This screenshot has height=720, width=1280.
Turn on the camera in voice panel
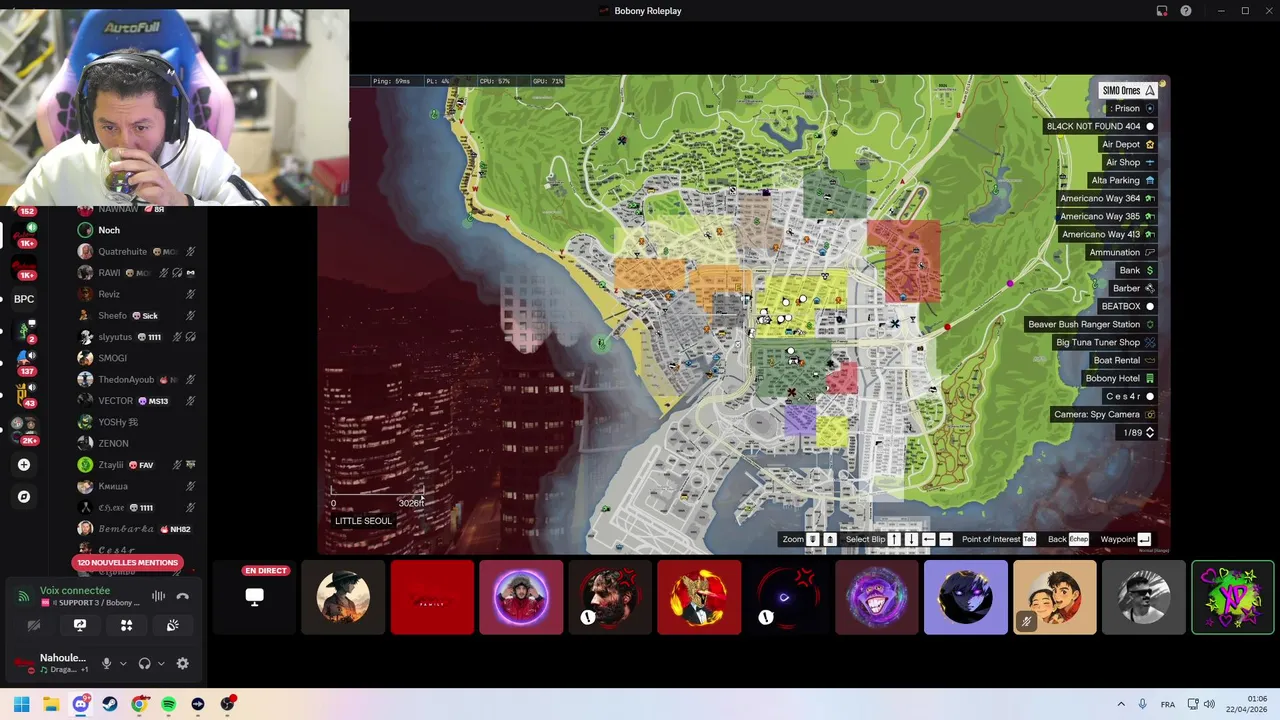33,625
